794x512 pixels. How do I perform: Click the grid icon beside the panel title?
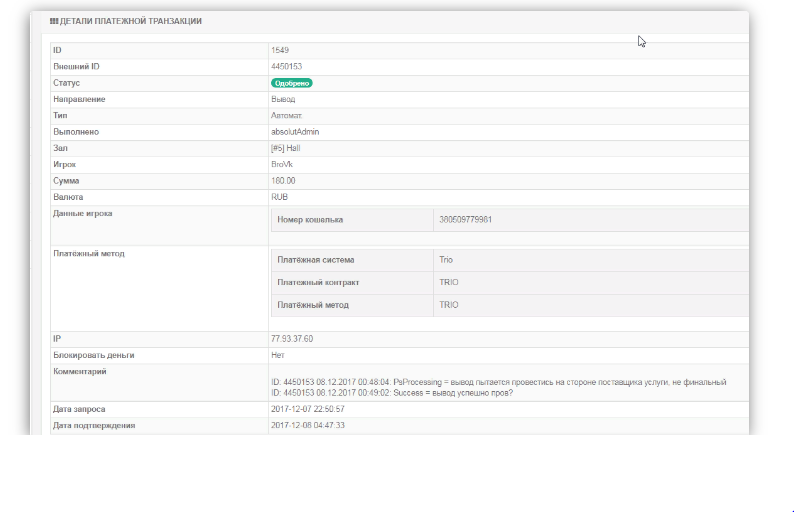(x=54, y=21)
